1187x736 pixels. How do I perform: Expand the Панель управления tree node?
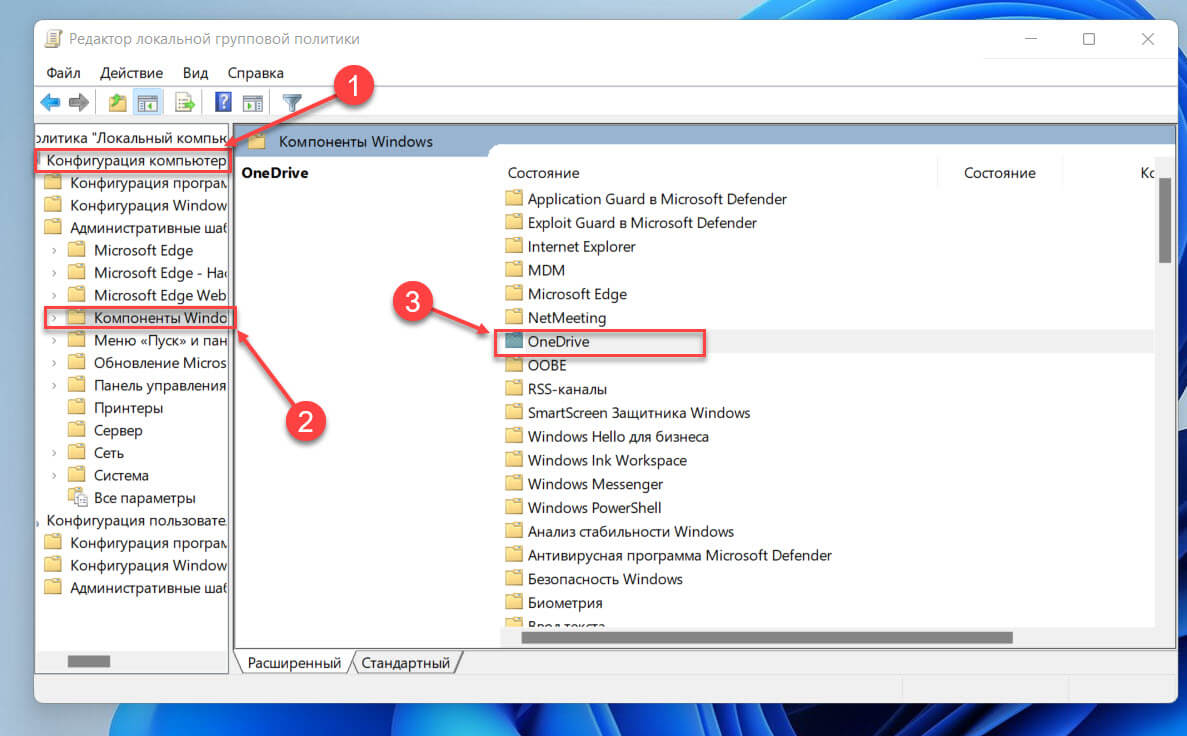pos(54,385)
